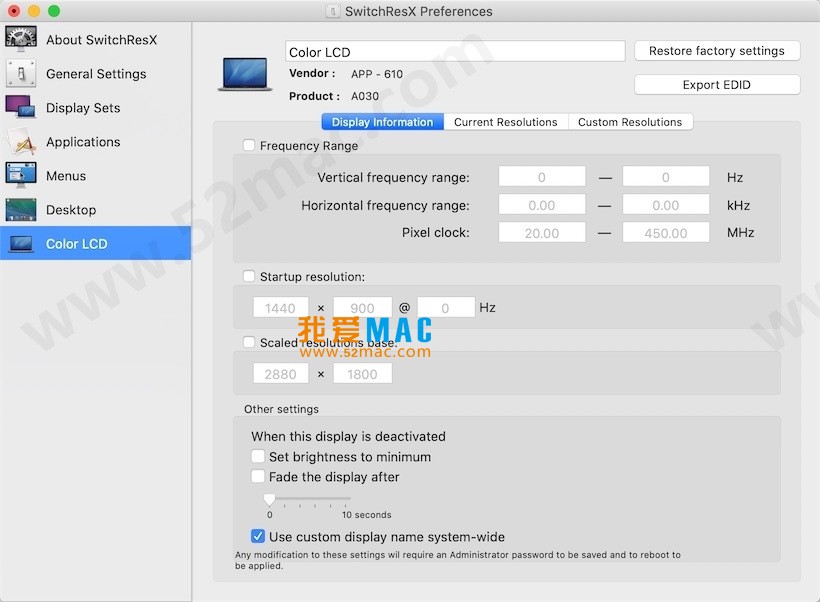820x602 pixels.
Task: Click startup refresh rate Hz field
Action: 446,308
